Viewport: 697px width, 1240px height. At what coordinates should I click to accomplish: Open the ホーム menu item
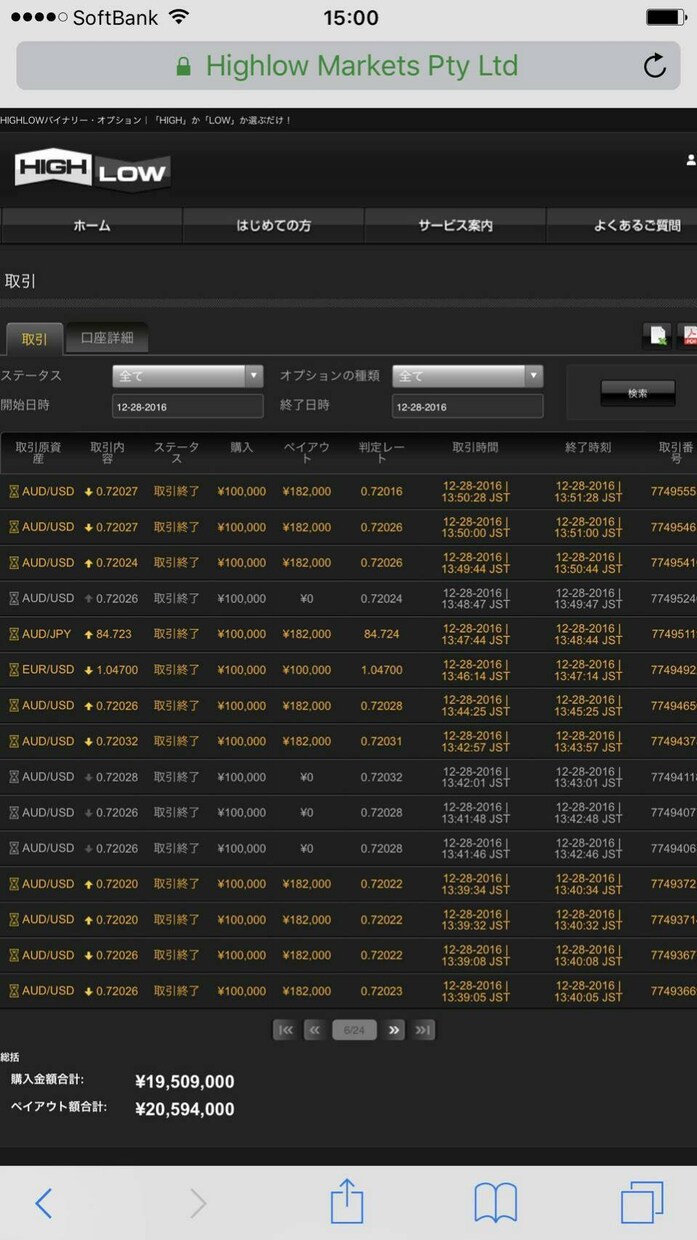click(x=92, y=226)
